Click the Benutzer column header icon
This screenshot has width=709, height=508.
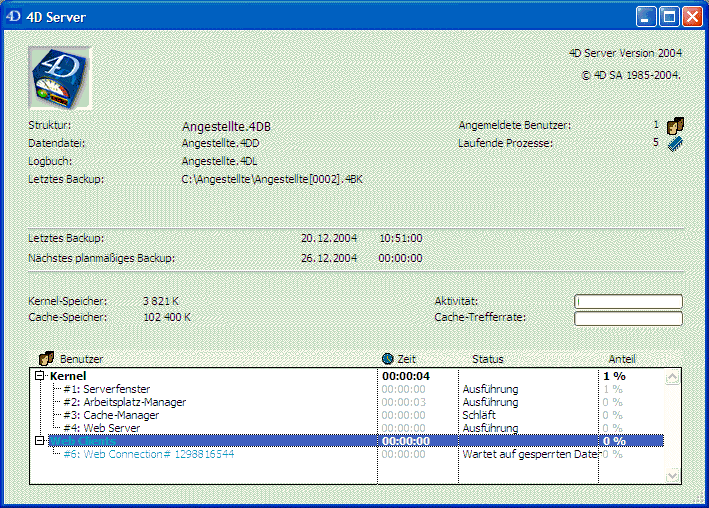[45, 358]
